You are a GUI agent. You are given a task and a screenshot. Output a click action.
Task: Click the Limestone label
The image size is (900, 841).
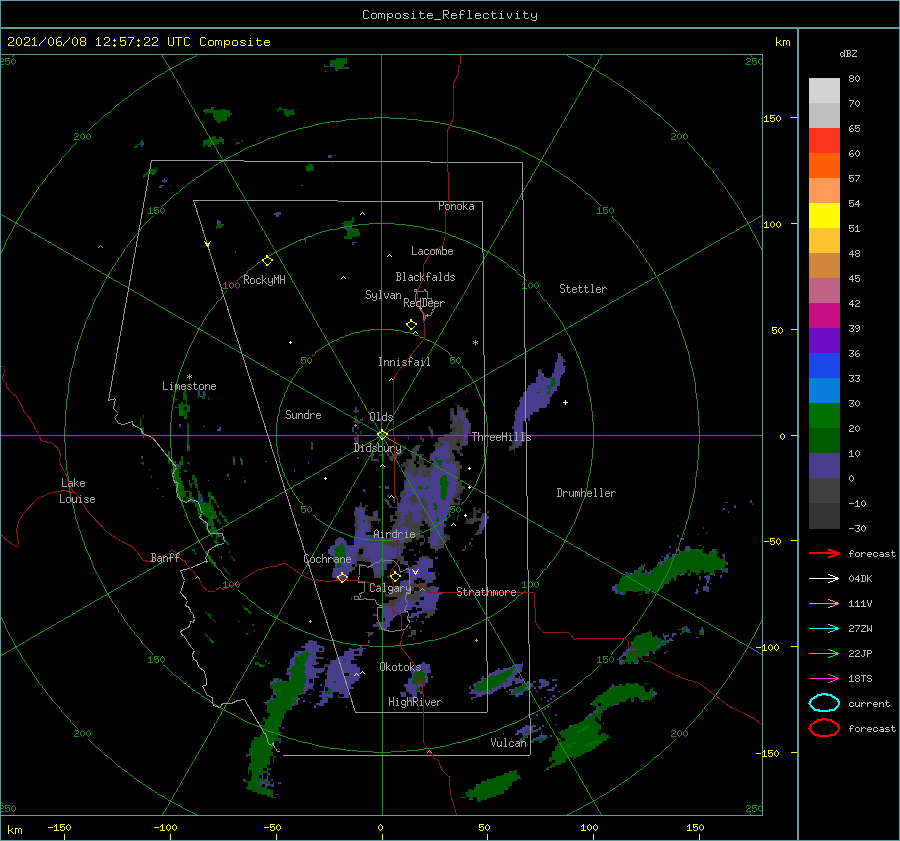pos(189,386)
